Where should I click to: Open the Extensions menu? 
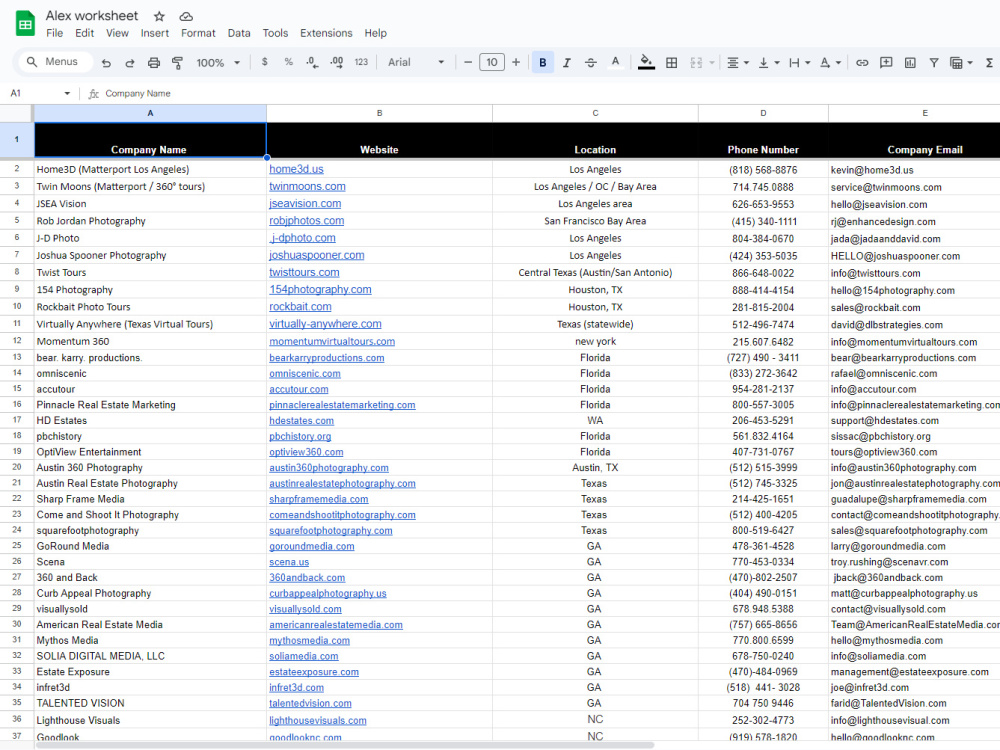[x=327, y=33]
